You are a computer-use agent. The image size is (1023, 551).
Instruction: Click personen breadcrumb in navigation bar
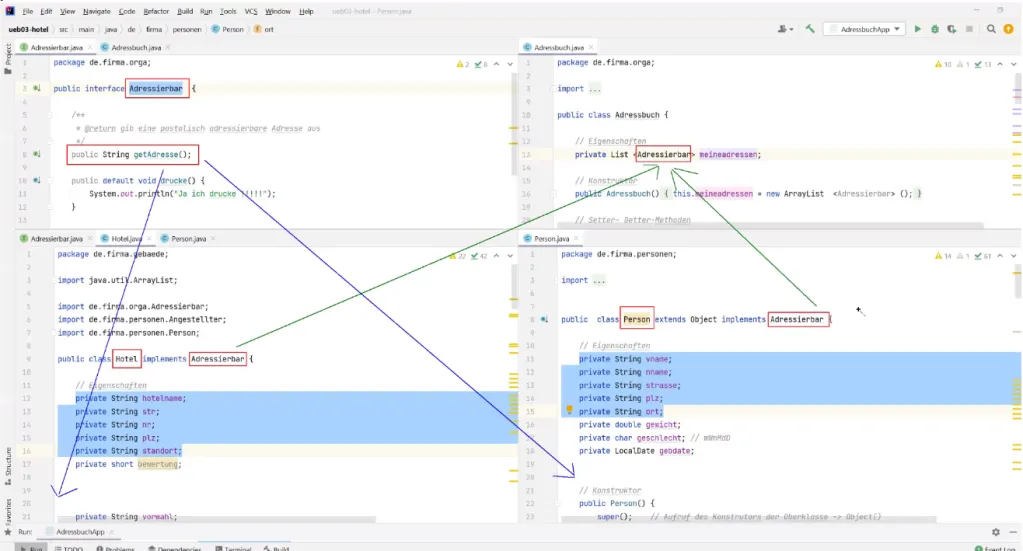187,29
